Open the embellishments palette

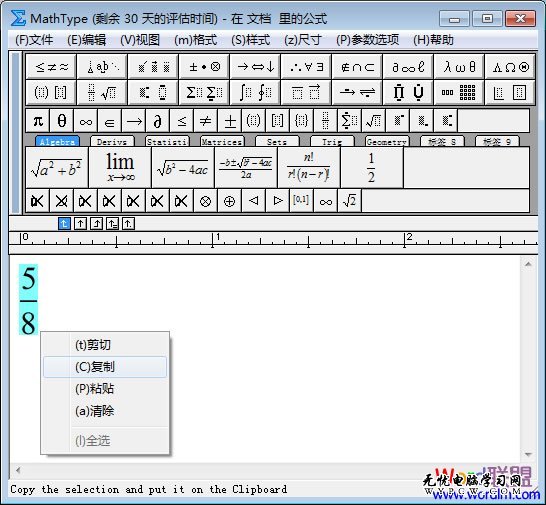153,66
